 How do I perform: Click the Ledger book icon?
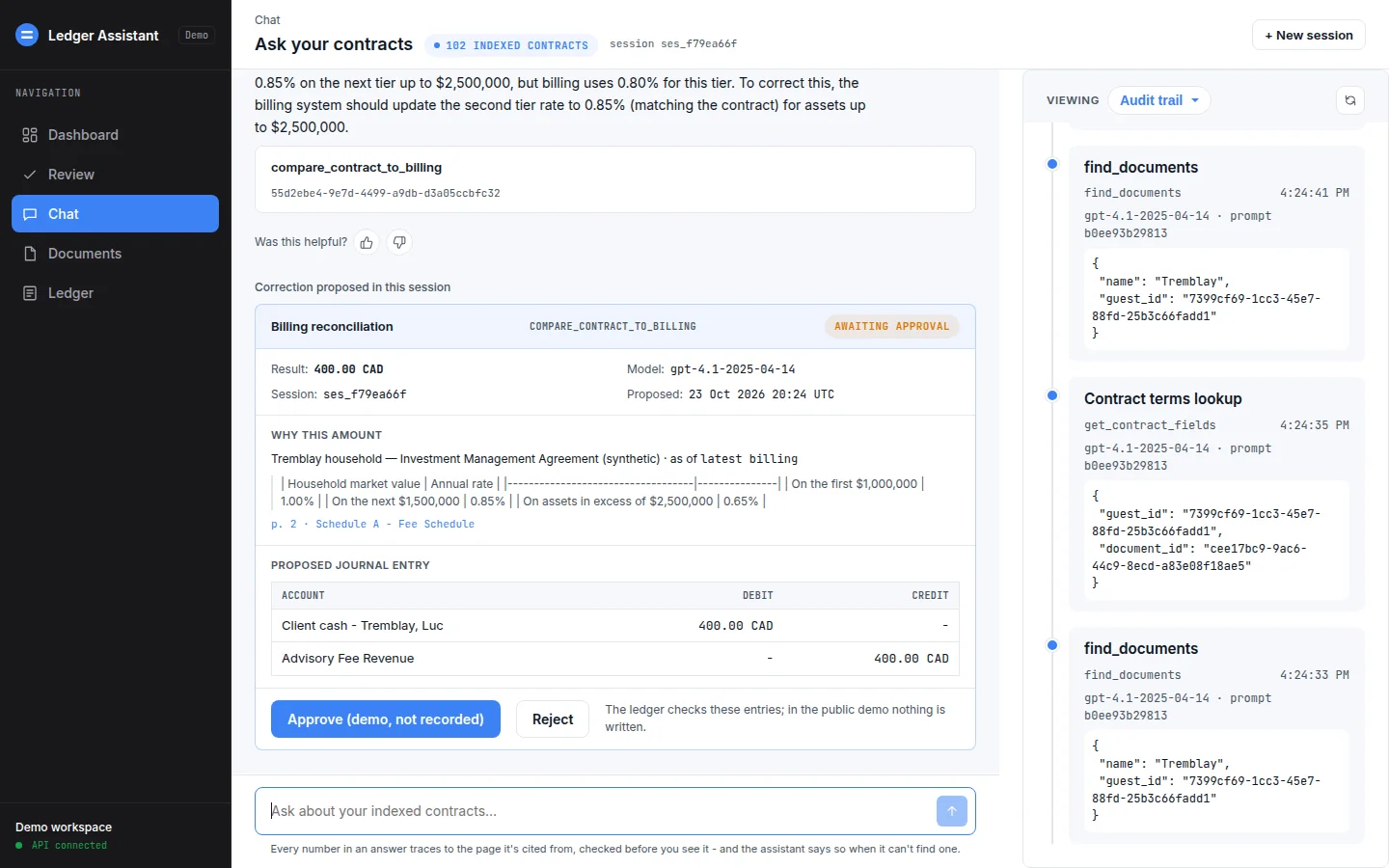(x=30, y=293)
